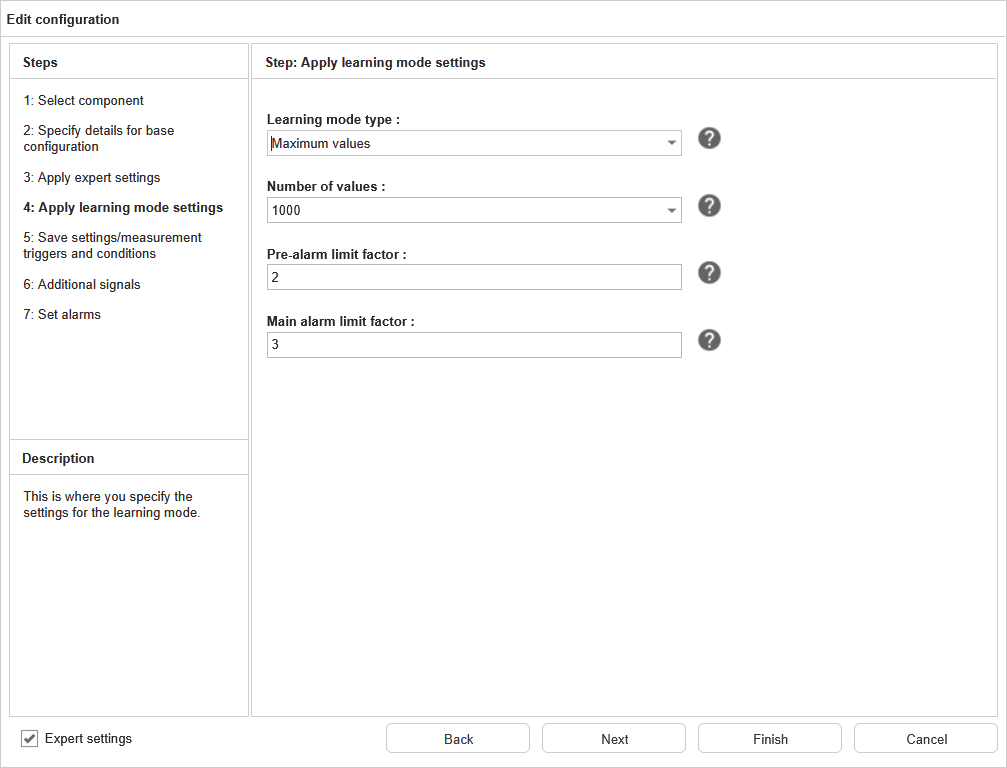This screenshot has width=1007, height=768.
Task: Open help for Learning mode type
Action: [x=709, y=138]
